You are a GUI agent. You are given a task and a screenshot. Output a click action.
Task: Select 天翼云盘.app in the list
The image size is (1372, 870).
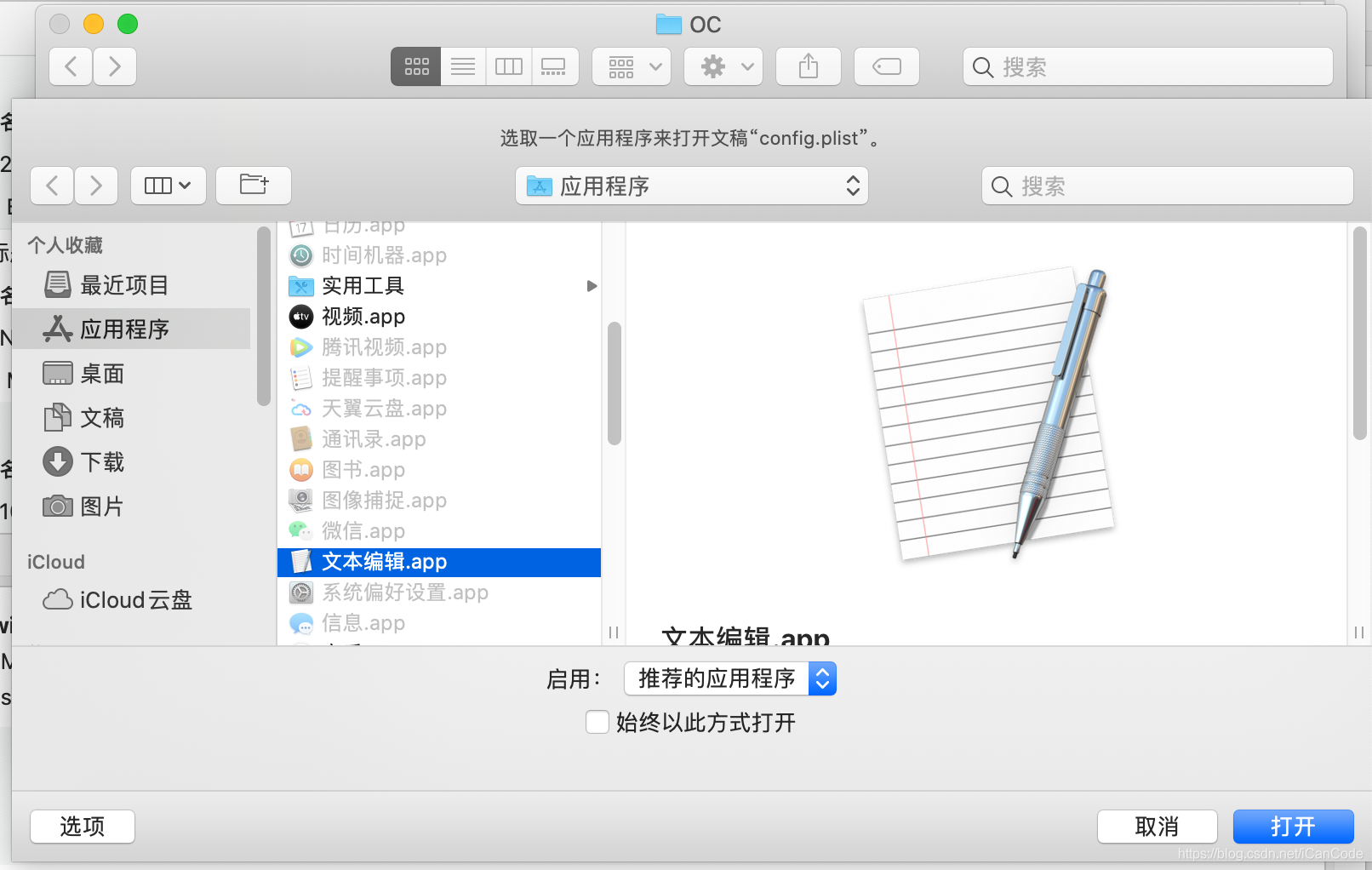click(439, 409)
